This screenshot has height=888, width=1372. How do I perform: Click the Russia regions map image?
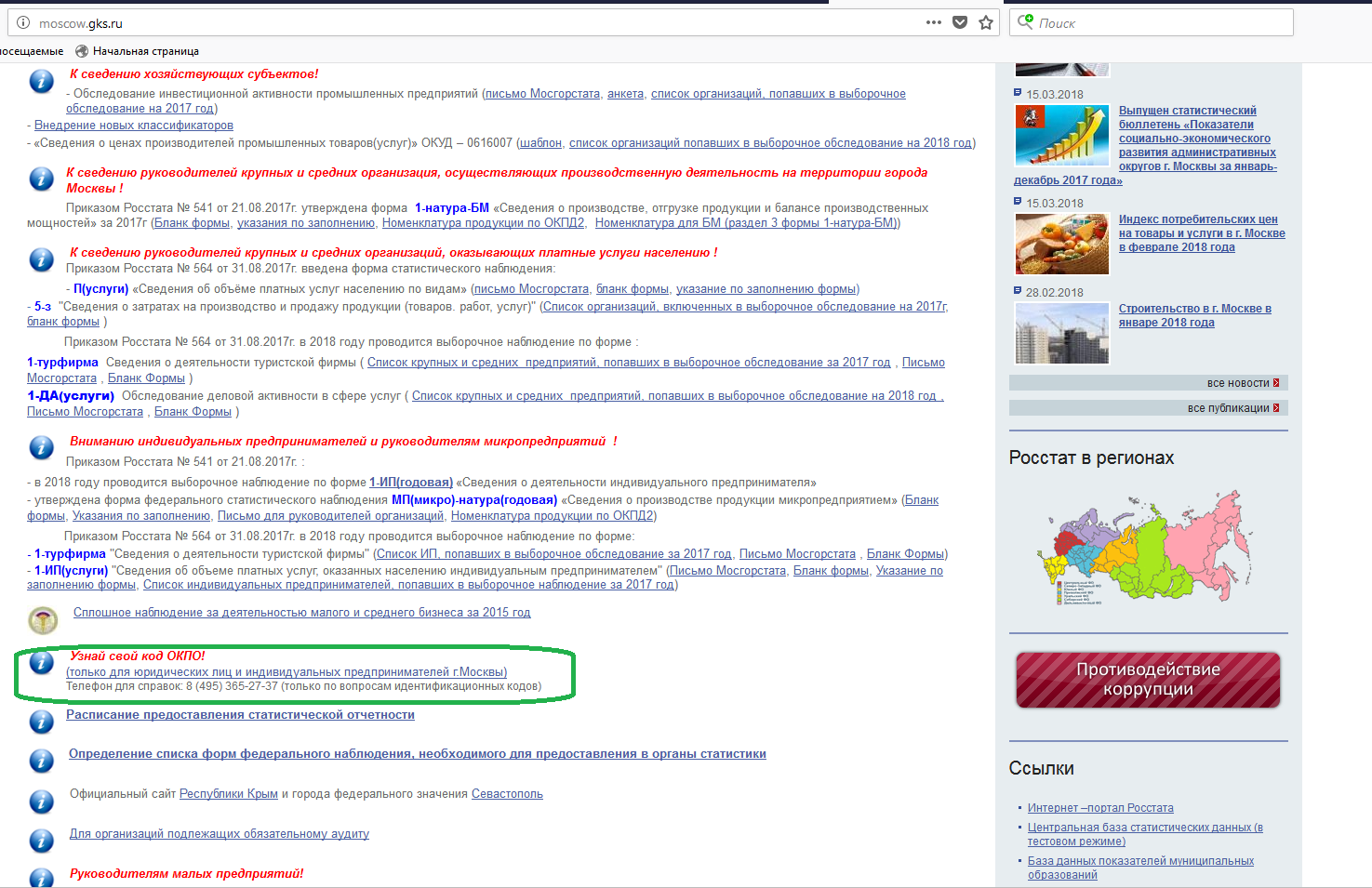1146,549
